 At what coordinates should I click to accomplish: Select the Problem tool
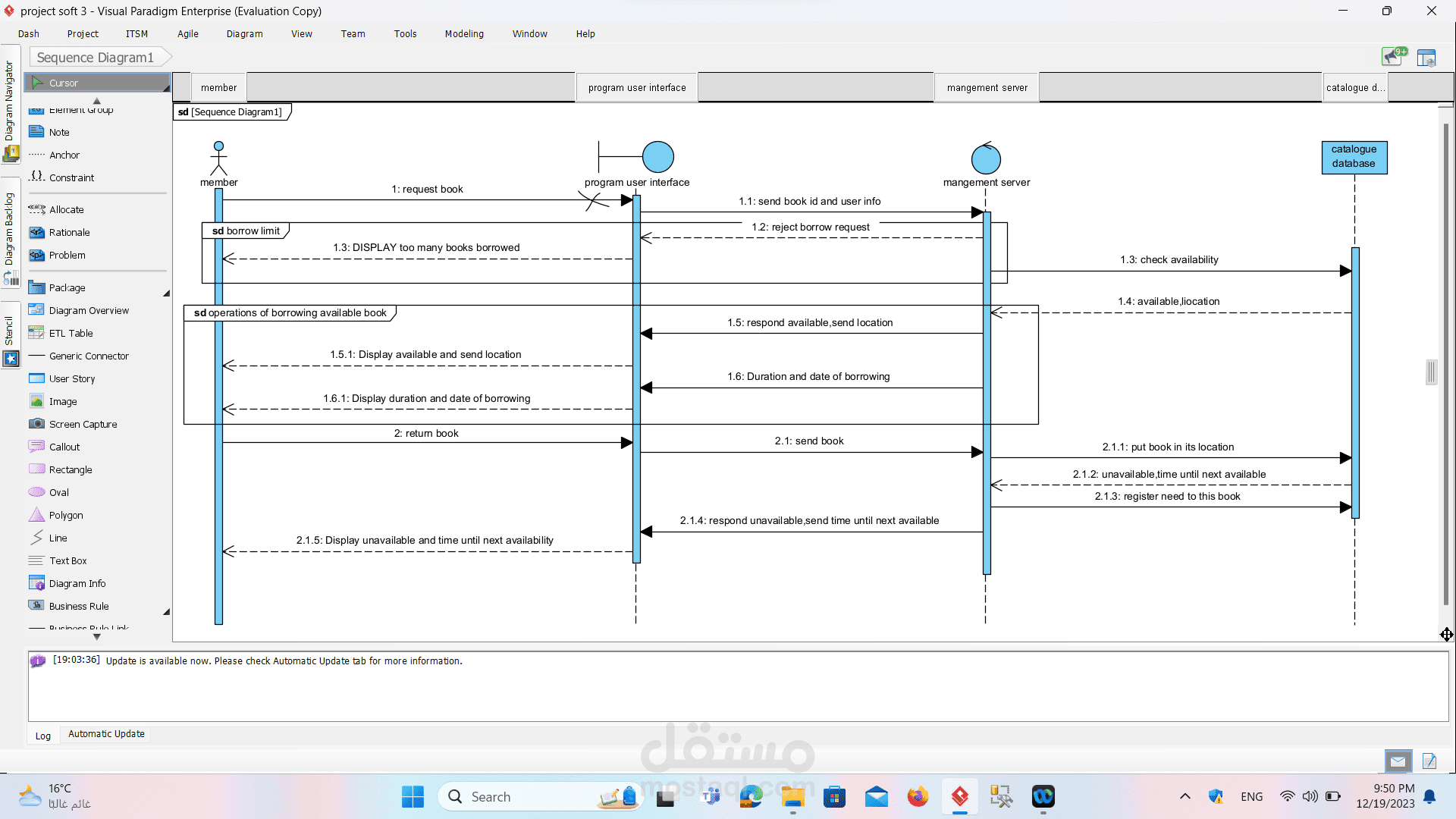click(x=66, y=255)
